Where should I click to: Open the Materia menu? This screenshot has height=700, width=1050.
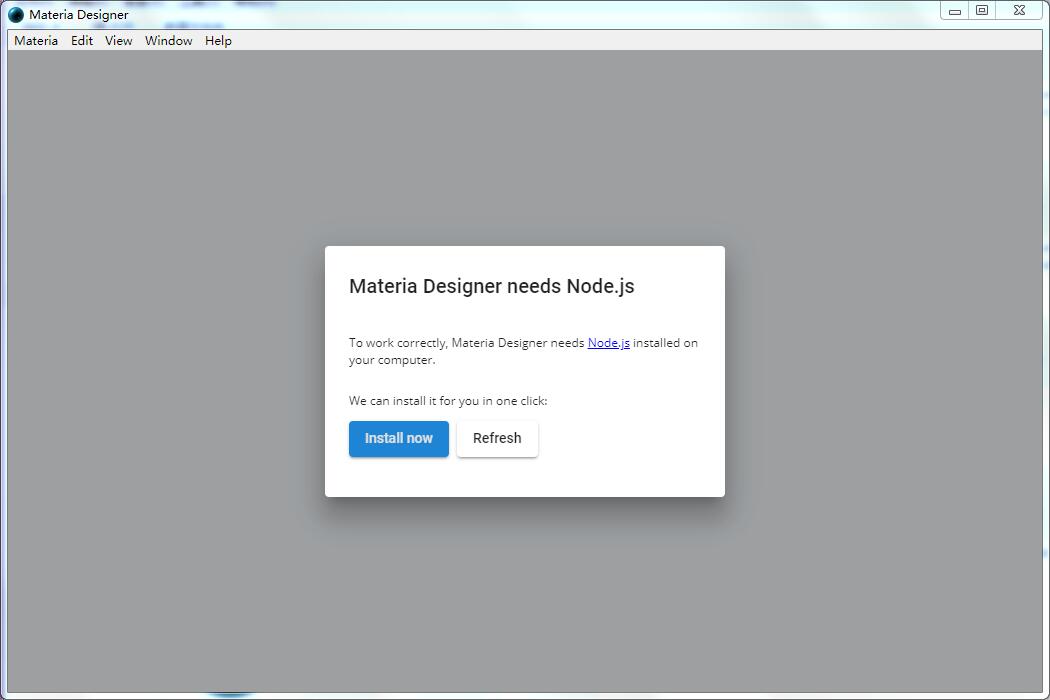click(x=35, y=41)
